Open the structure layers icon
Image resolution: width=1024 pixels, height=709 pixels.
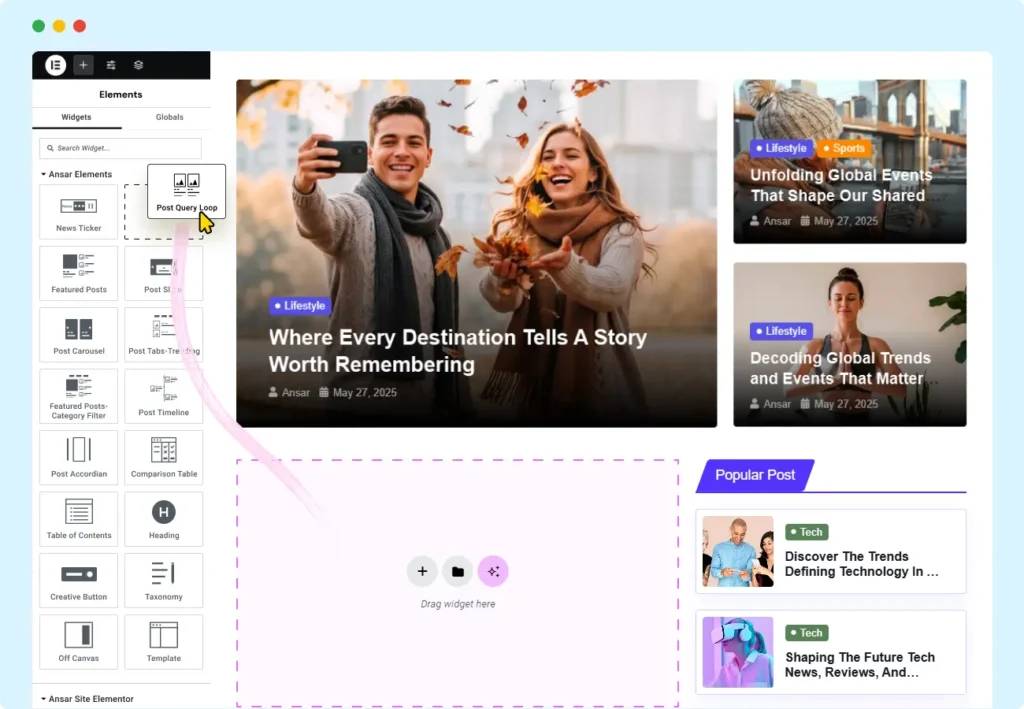[138, 65]
